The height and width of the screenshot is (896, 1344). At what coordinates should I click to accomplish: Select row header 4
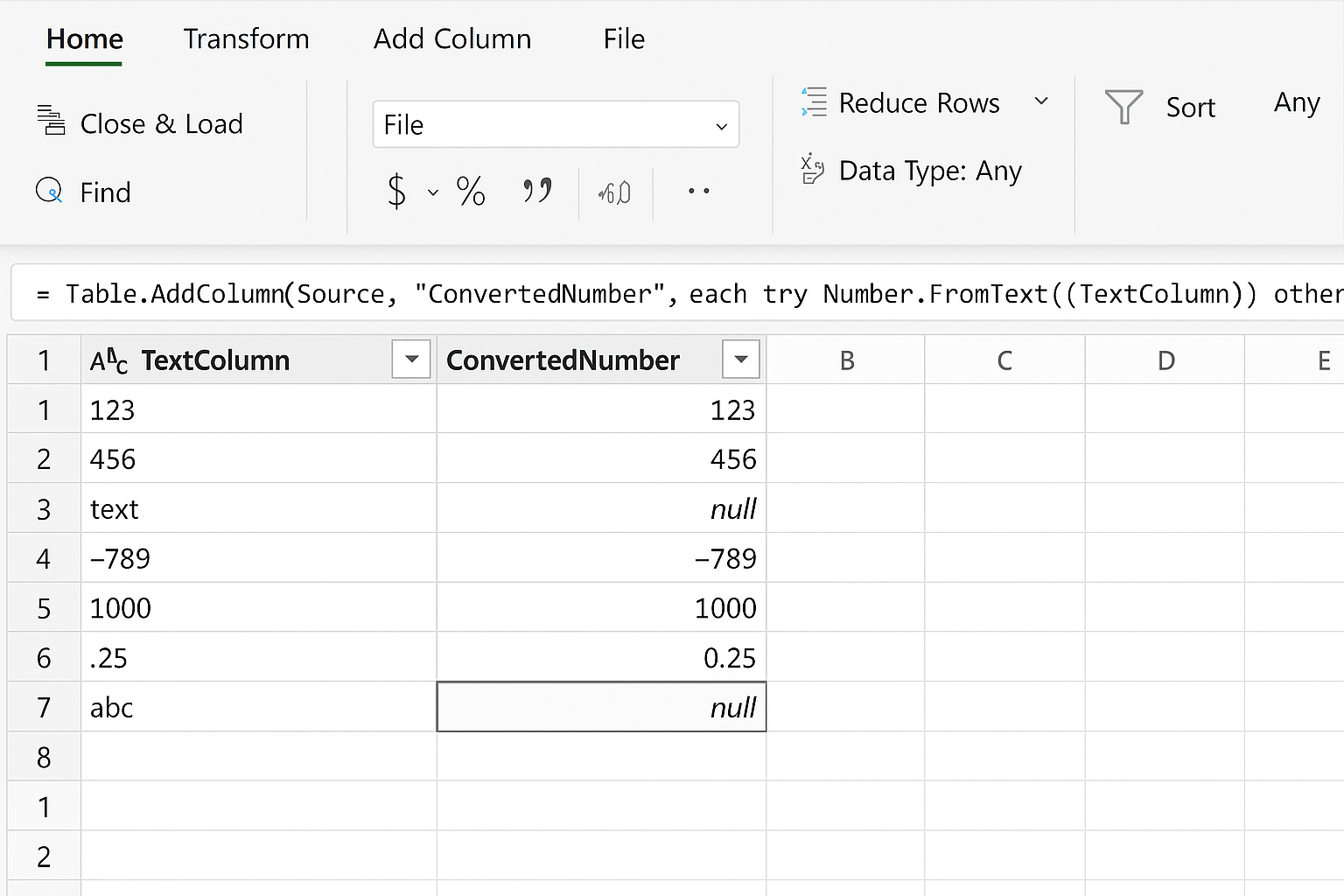pyautogui.click(x=44, y=557)
